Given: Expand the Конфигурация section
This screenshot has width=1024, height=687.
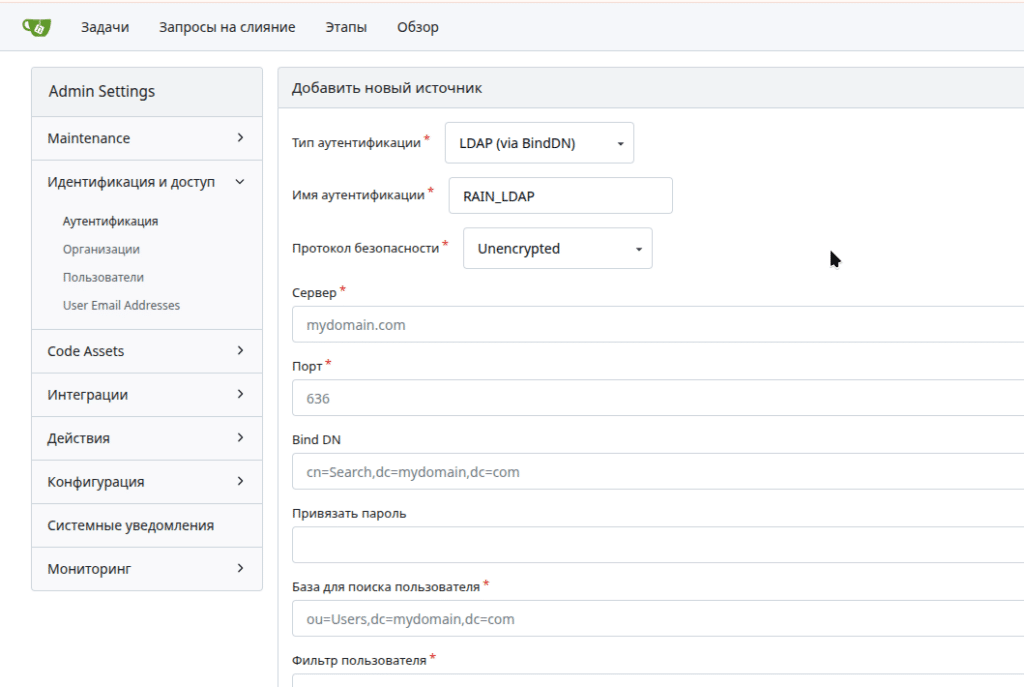Looking at the screenshot, I should pos(146,481).
